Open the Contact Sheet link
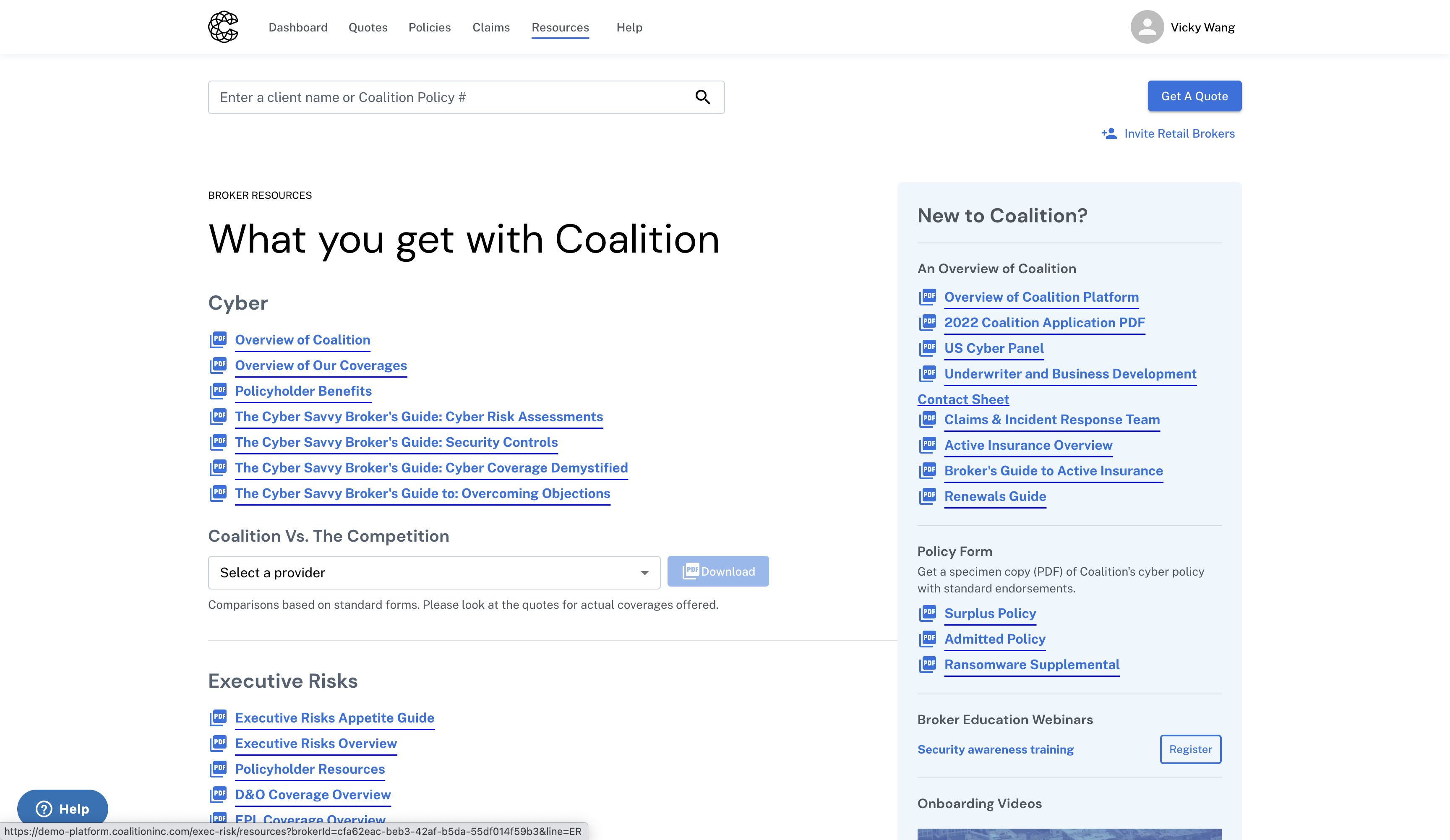 coord(963,399)
